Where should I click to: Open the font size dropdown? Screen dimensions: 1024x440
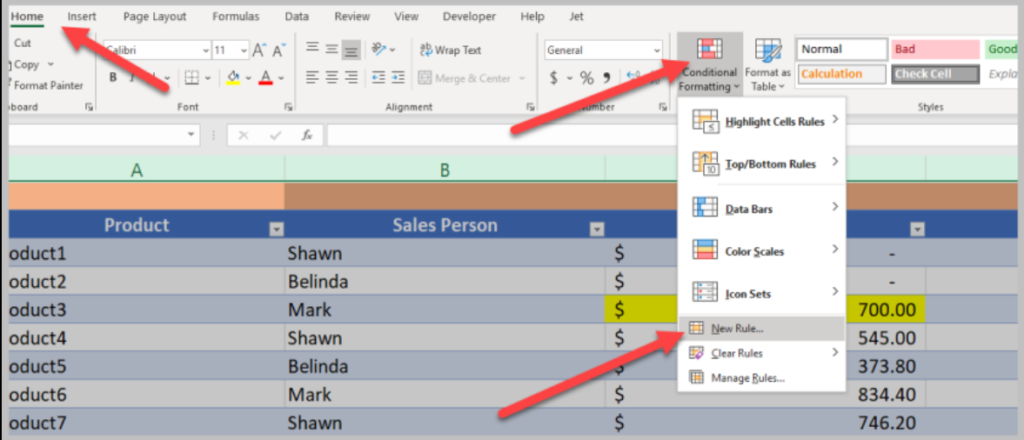243,50
